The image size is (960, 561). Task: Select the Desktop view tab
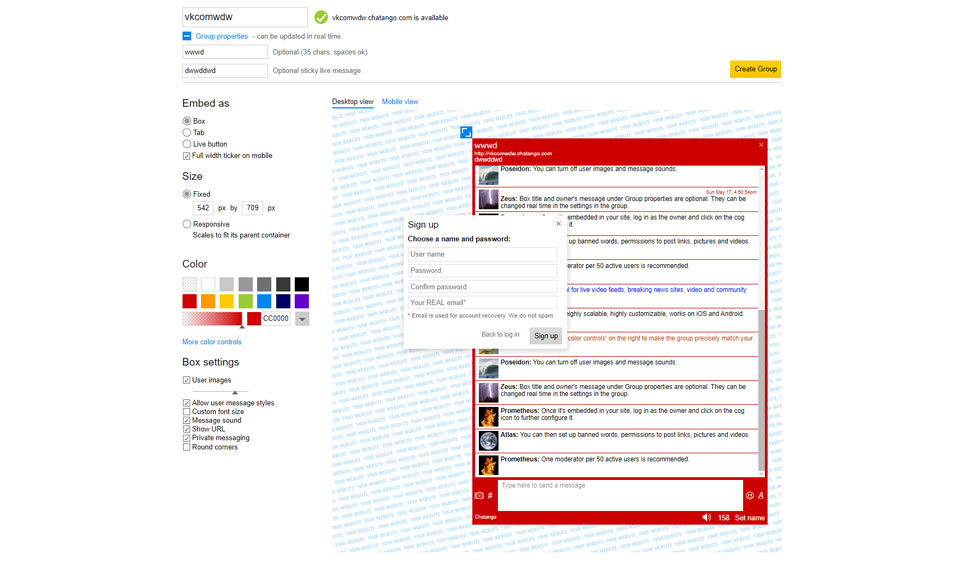[x=352, y=102]
